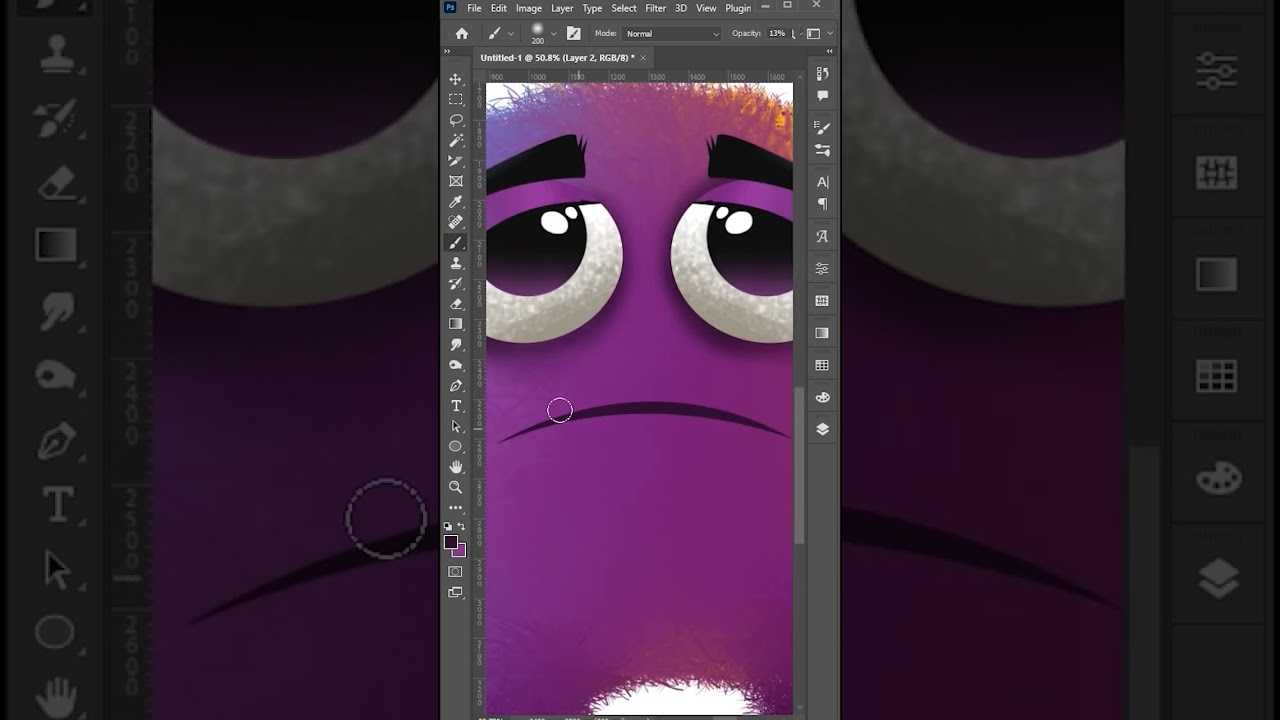The image size is (1280, 720).
Task: Open the View menu
Action: point(706,8)
